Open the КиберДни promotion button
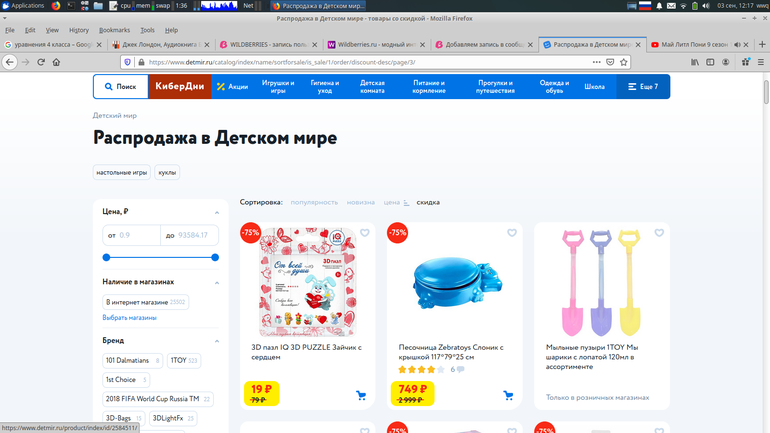The width and height of the screenshot is (770, 433). 179,87
